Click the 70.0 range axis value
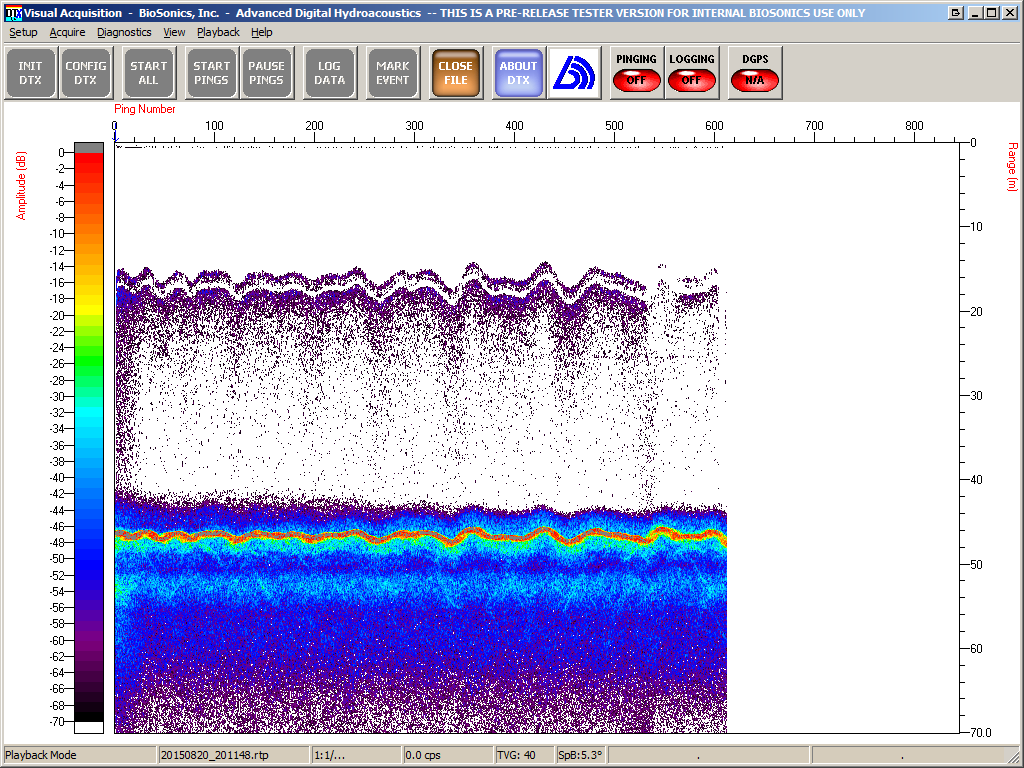Screen dimensions: 1024x768 click(980, 733)
